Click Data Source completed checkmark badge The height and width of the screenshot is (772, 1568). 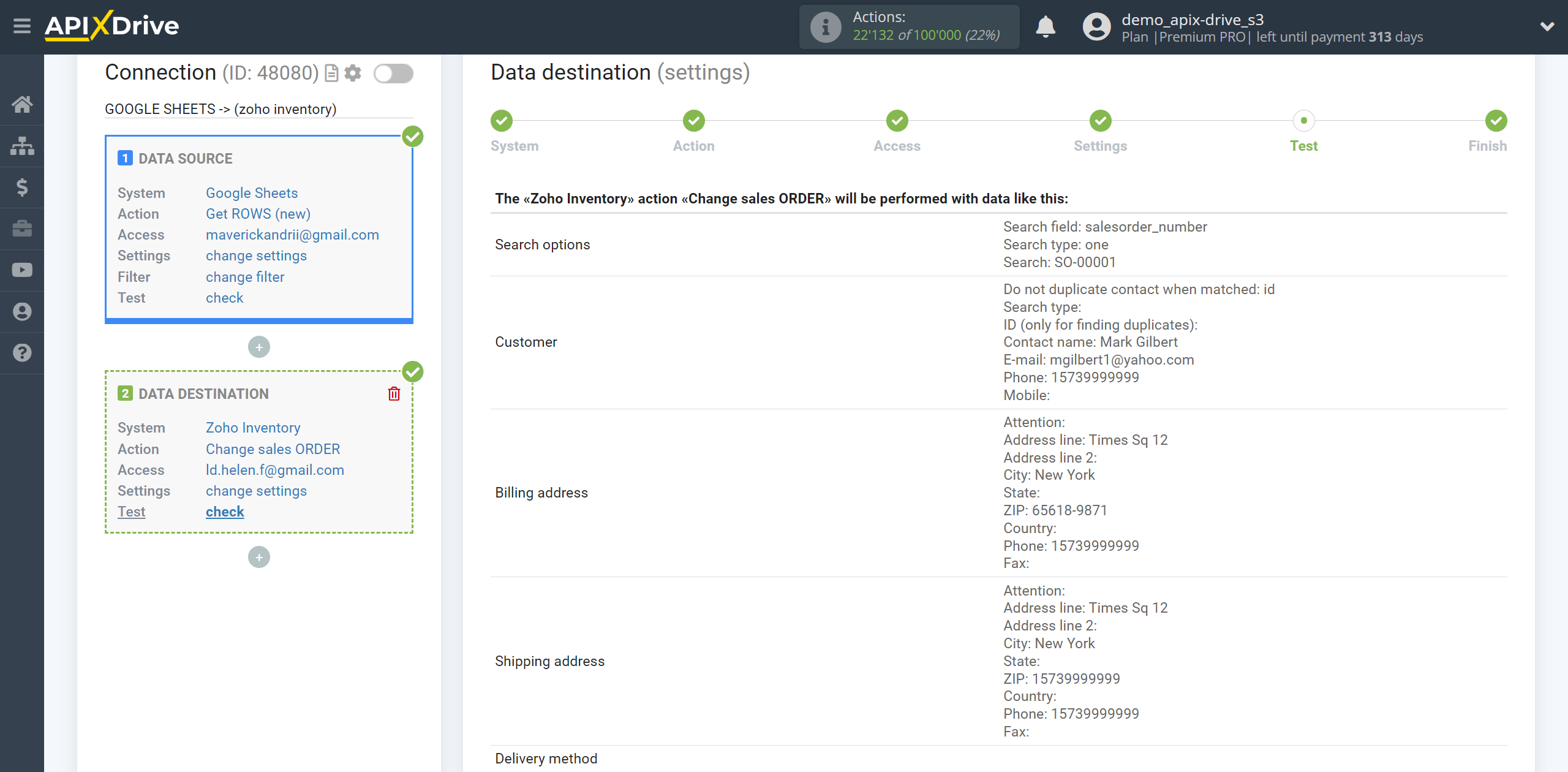(x=413, y=137)
